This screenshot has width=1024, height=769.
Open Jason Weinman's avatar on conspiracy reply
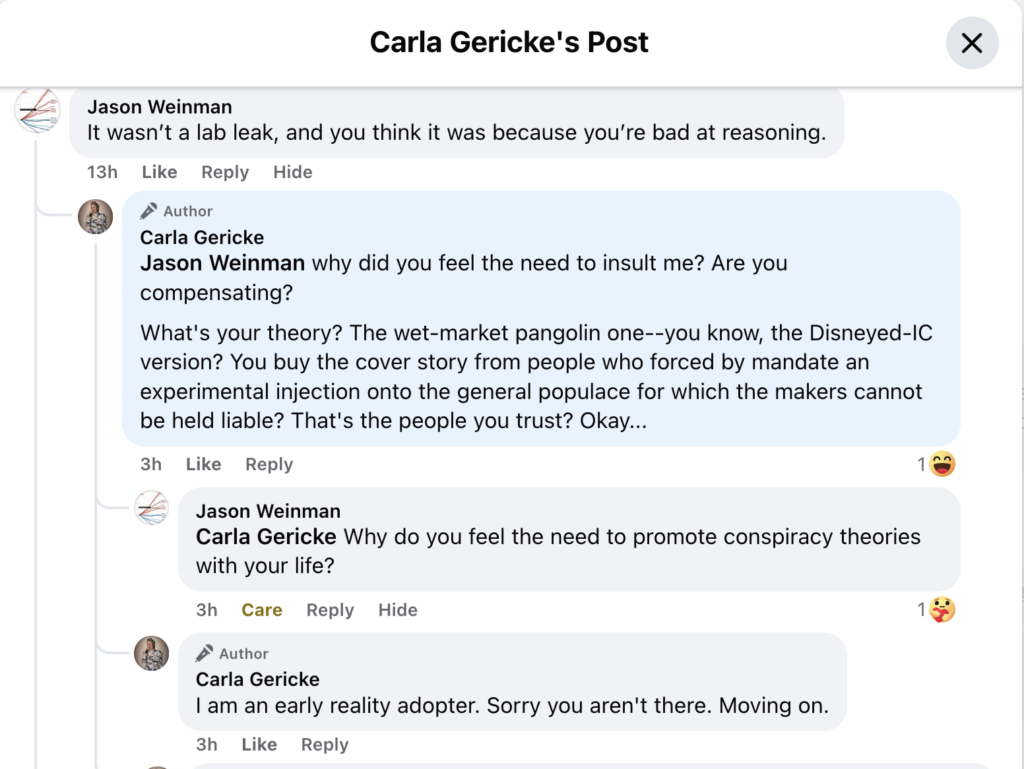[x=152, y=508]
